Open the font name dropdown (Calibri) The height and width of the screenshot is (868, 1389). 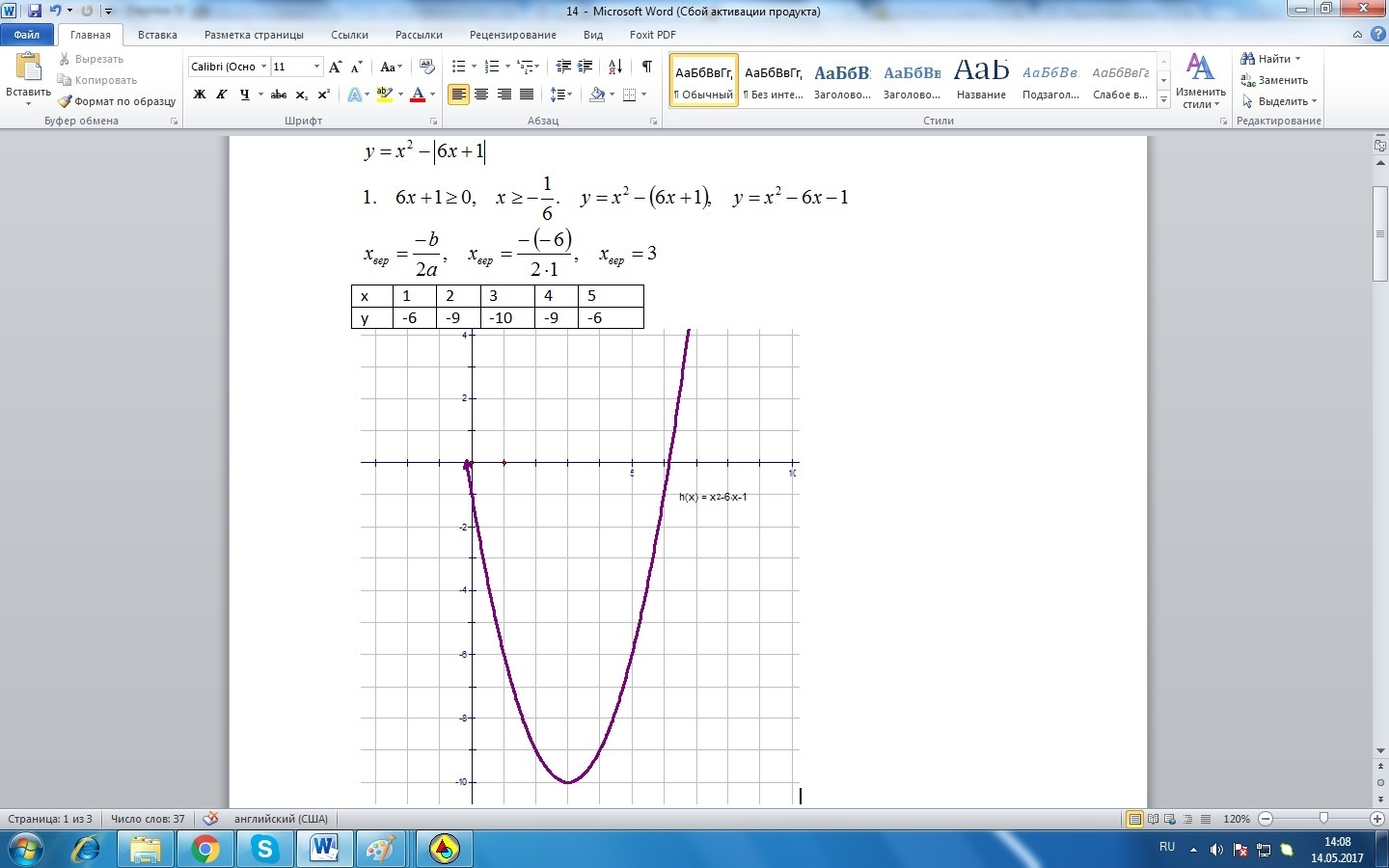[x=263, y=67]
